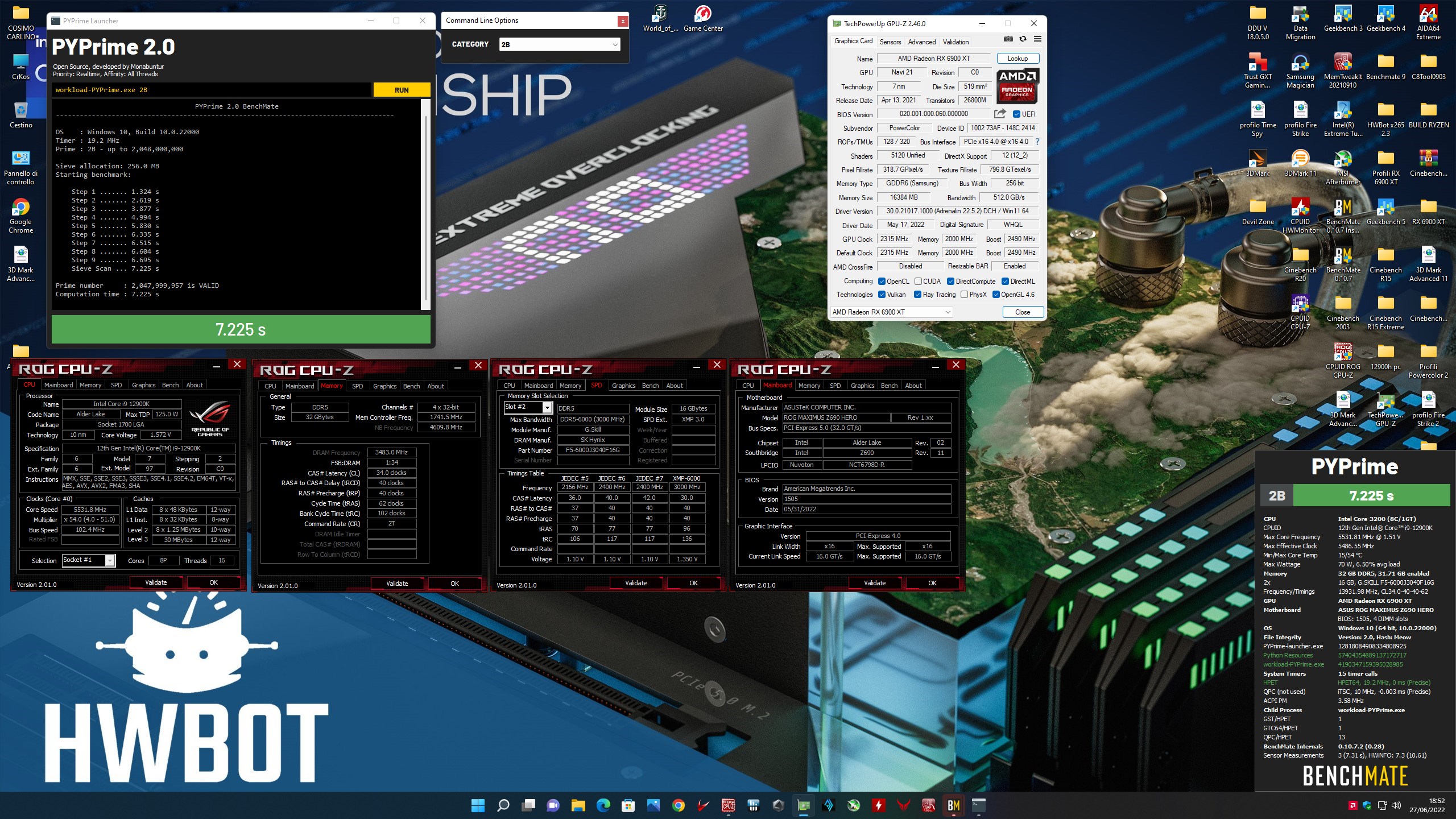1456x819 pixels.
Task: Click OK in the Mainboard CPU-Z window
Action: 932,583
